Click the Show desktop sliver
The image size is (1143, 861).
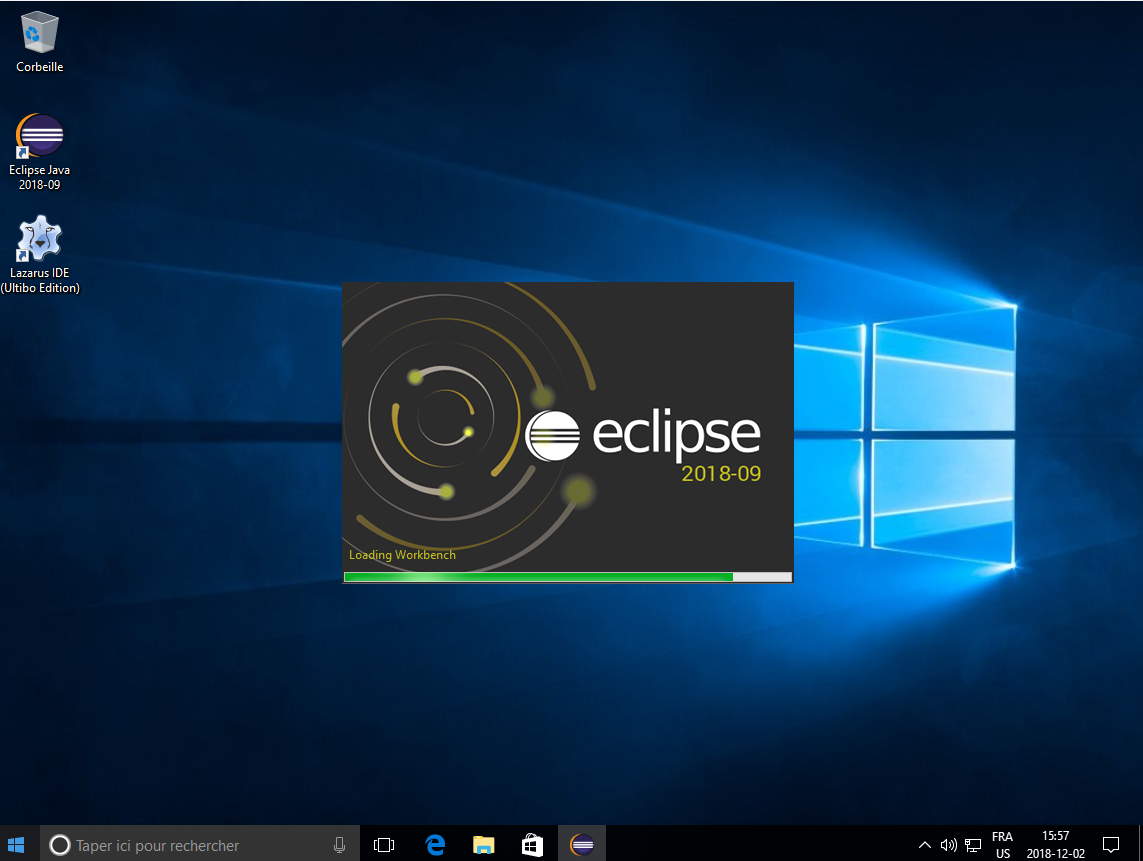1140,844
